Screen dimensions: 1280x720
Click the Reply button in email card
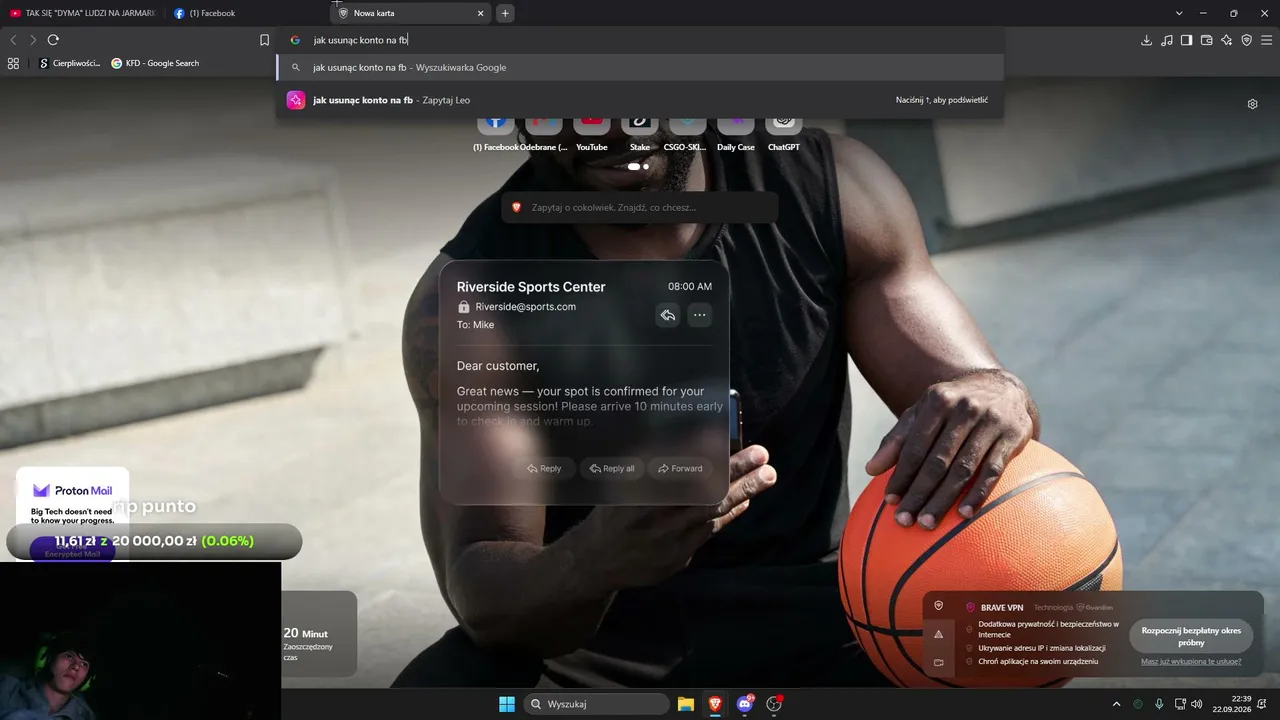[x=544, y=468]
